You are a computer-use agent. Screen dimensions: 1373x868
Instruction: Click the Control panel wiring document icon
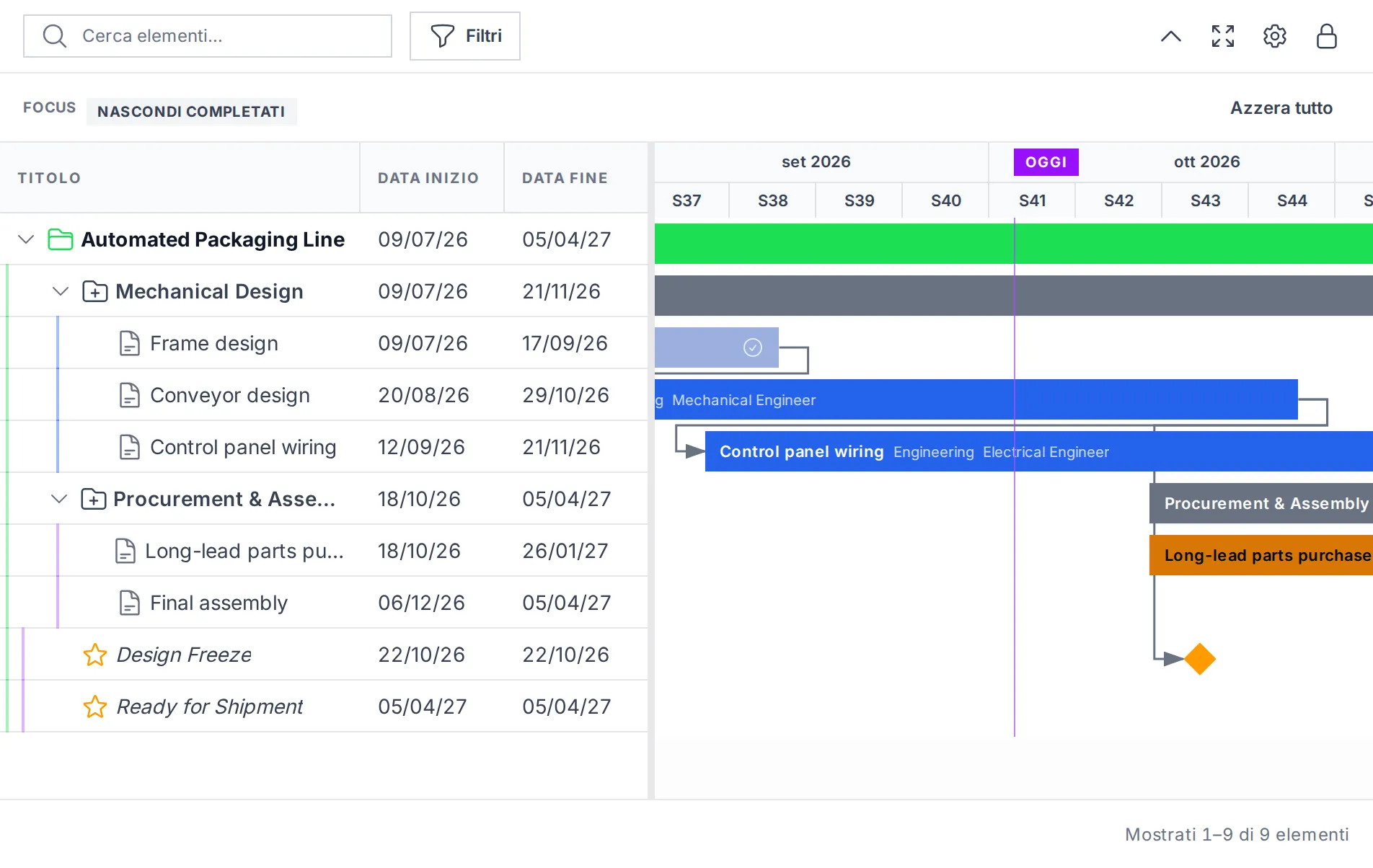click(x=130, y=447)
